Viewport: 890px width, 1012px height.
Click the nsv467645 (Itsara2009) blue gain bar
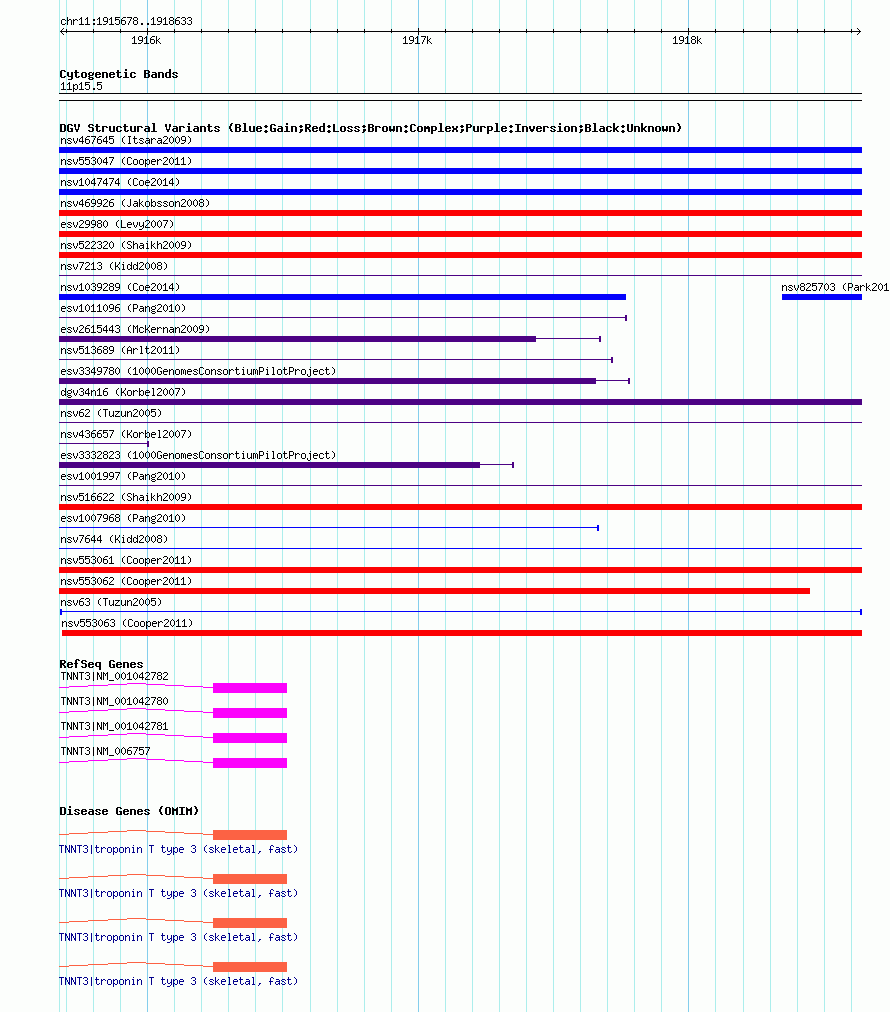[x=460, y=150]
